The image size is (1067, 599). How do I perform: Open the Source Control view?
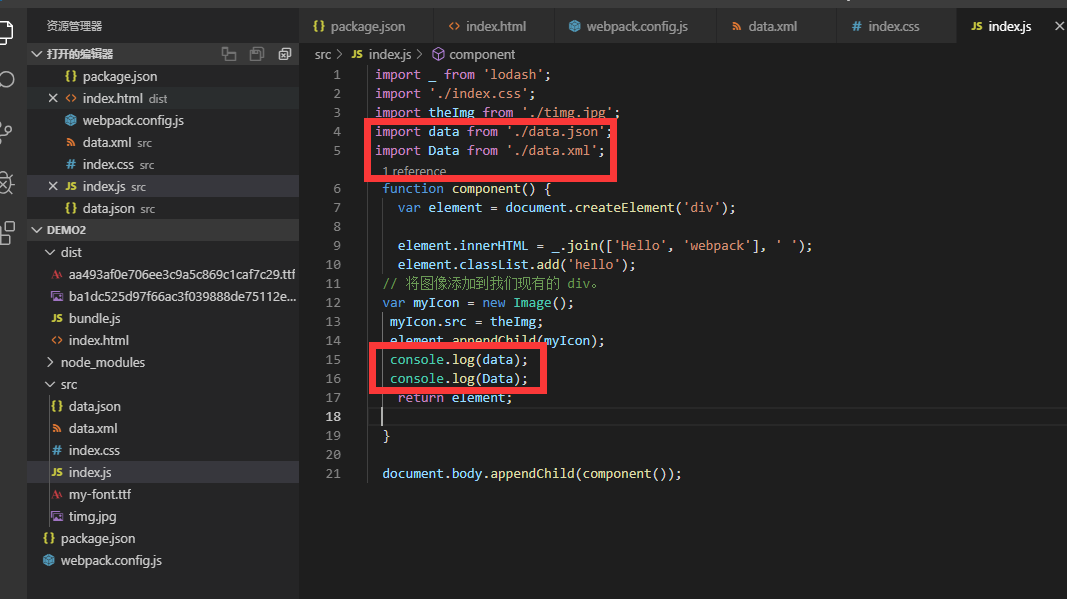click(6, 131)
